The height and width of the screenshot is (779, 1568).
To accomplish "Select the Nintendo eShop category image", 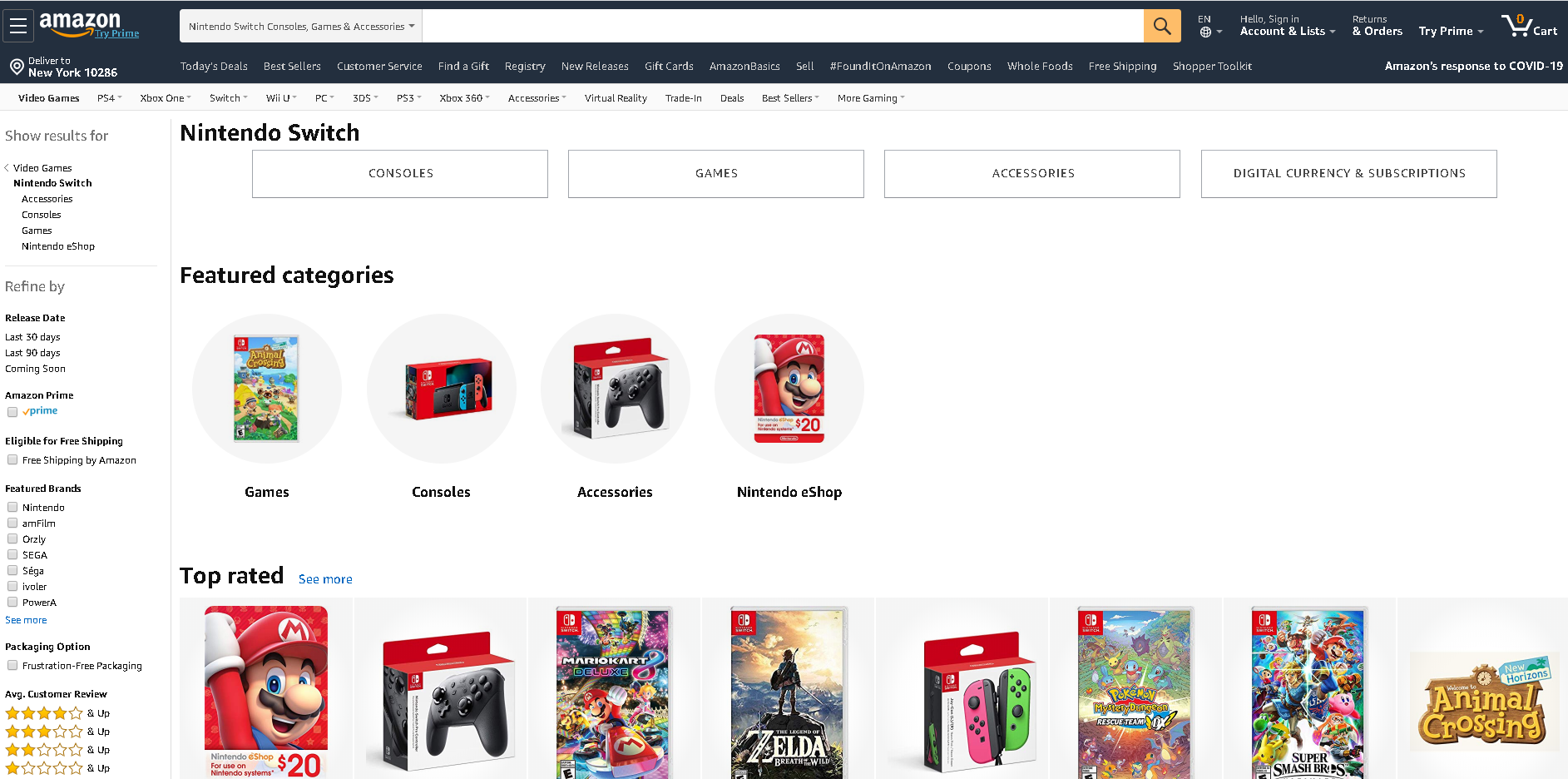I will click(789, 389).
